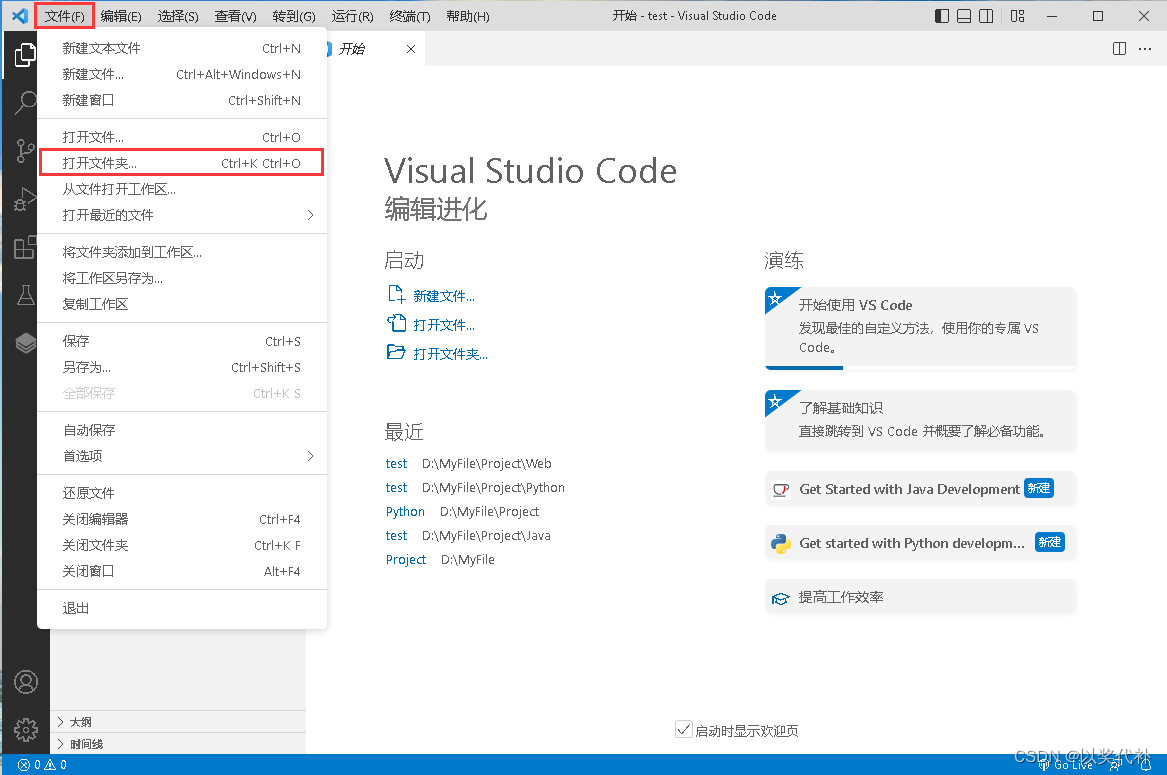
Task: Open the Manage gear icon
Action: (x=26, y=730)
